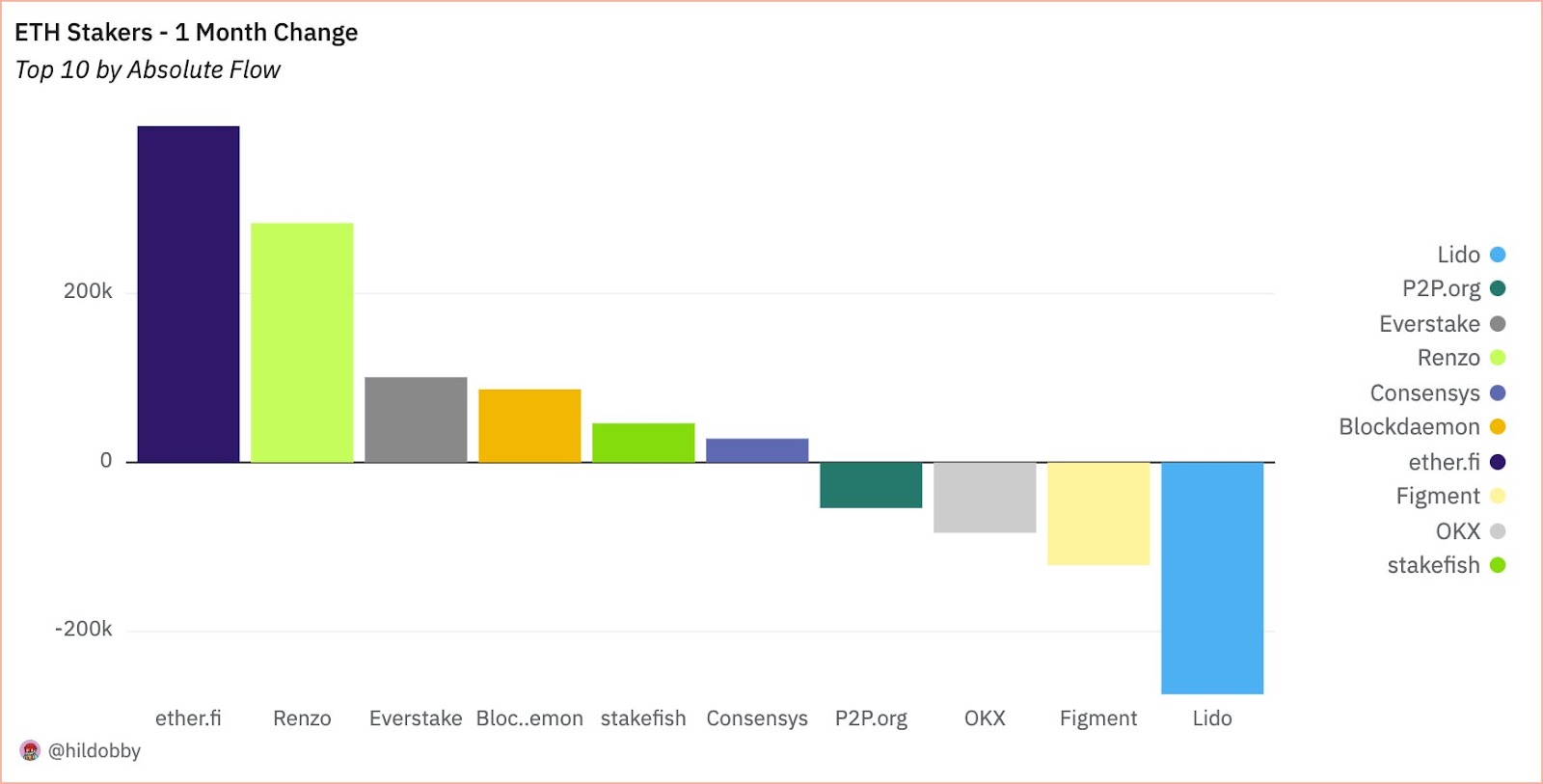The height and width of the screenshot is (784, 1543).
Task: Click the stakefish legend dot
Action: (1498, 565)
